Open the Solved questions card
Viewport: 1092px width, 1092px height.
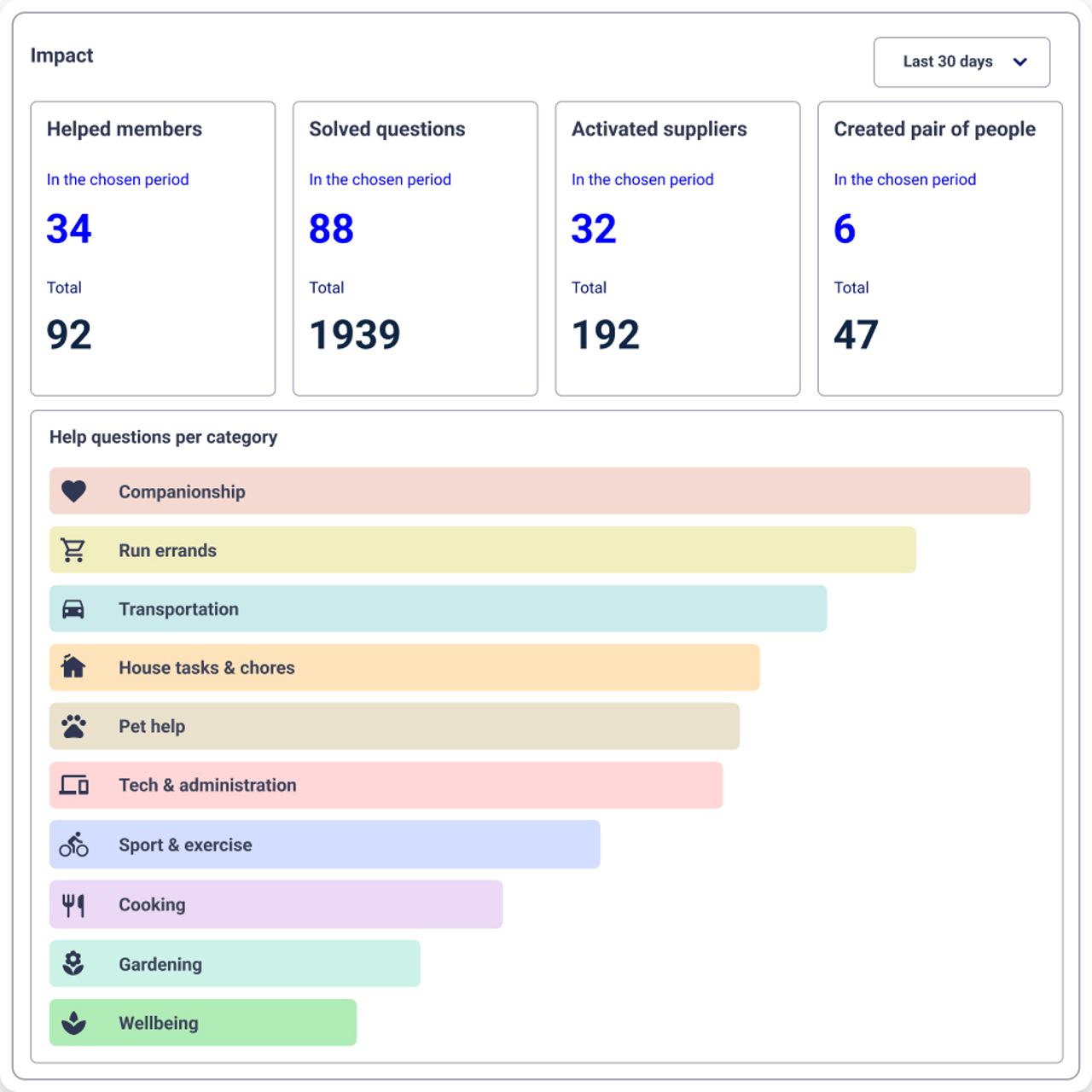point(415,248)
